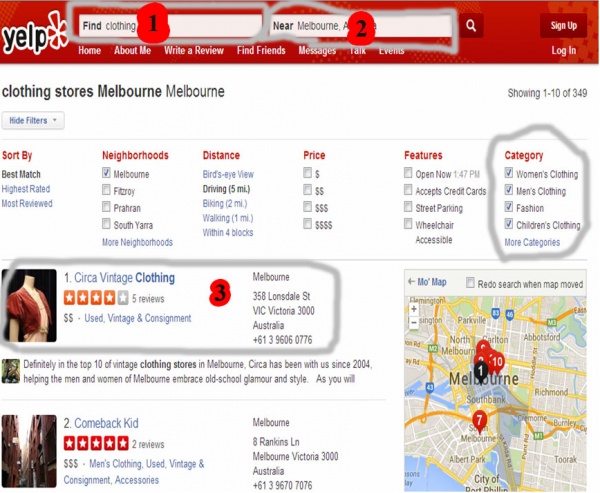Click '5 reviews' for Circa Vintage

pos(148,299)
